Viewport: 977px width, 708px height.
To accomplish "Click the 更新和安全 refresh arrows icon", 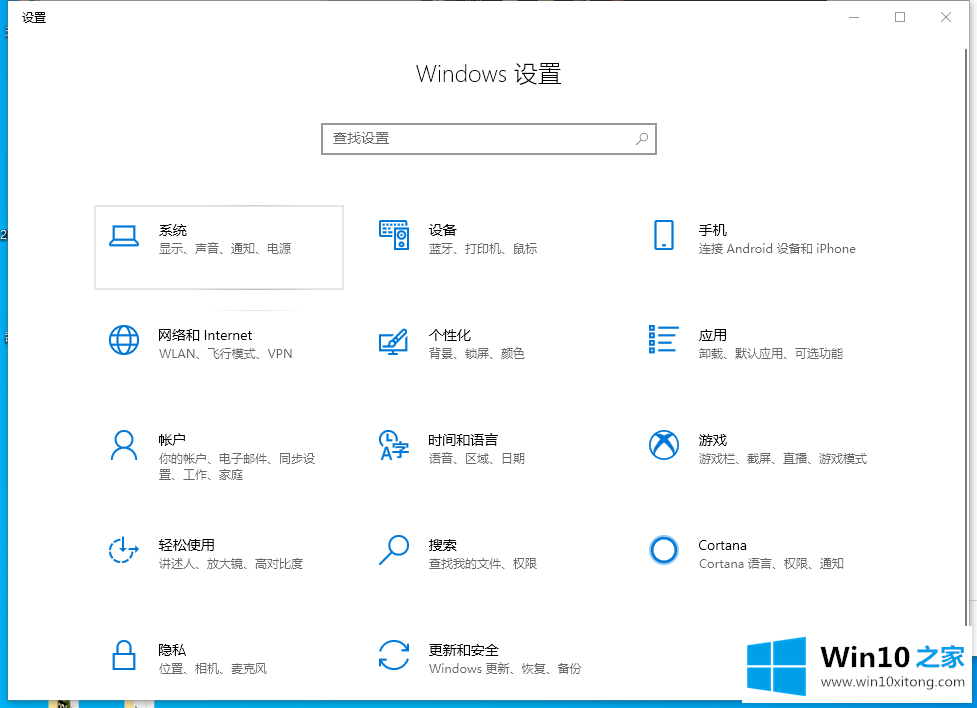I will click(x=394, y=655).
